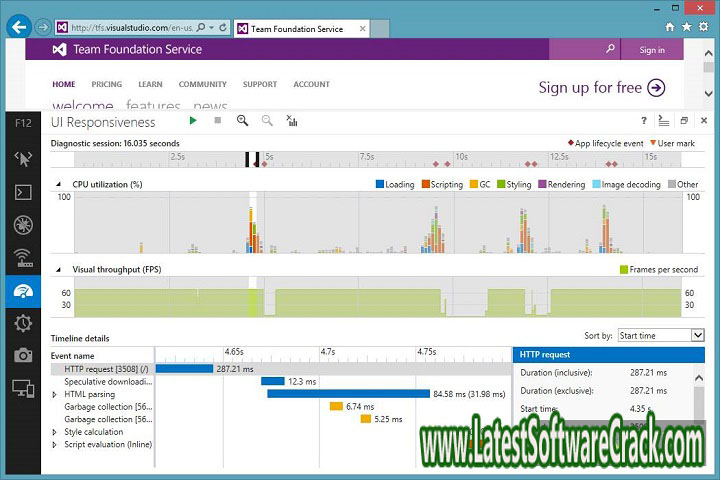Viewport: 720px width, 480px height.
Task: Click the browser Back arrow button
Action: [19, 27]
